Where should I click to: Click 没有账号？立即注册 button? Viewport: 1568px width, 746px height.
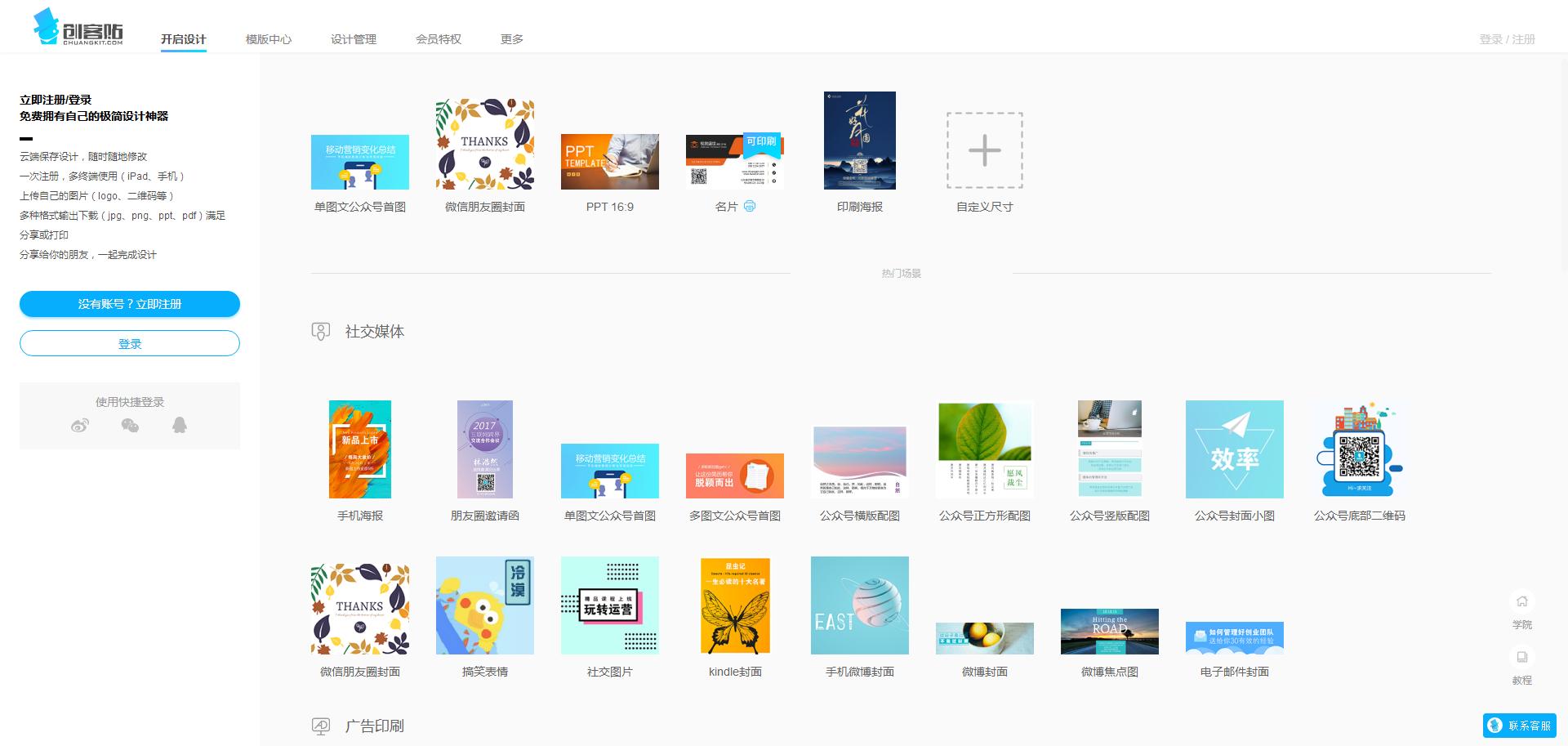tap(129, 304)
